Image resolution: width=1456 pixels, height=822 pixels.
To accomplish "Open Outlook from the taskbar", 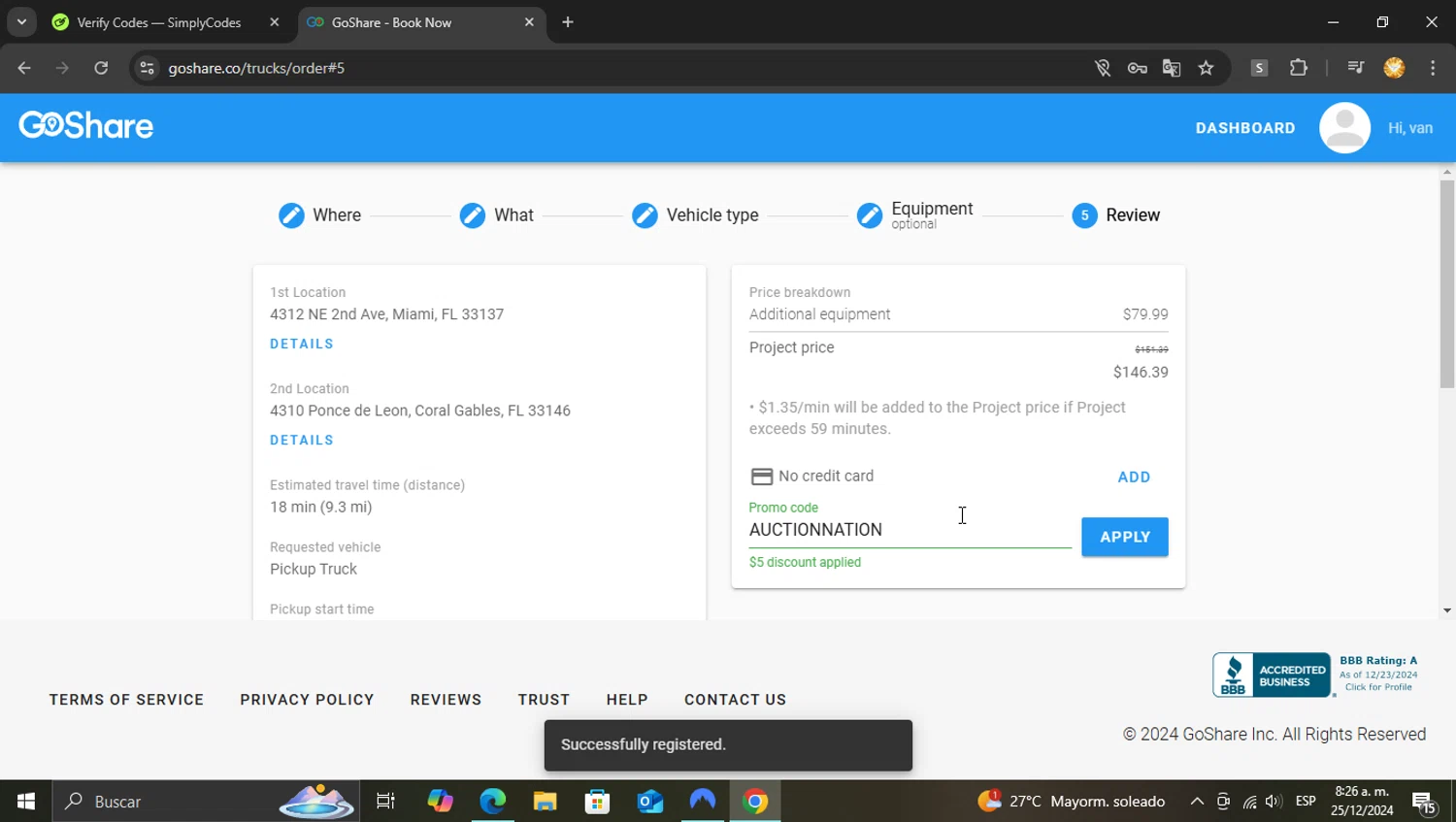I will [650, 802].
